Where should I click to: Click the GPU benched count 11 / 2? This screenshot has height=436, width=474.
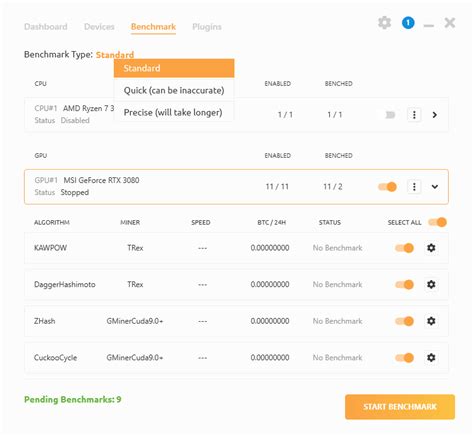(333, 187)
